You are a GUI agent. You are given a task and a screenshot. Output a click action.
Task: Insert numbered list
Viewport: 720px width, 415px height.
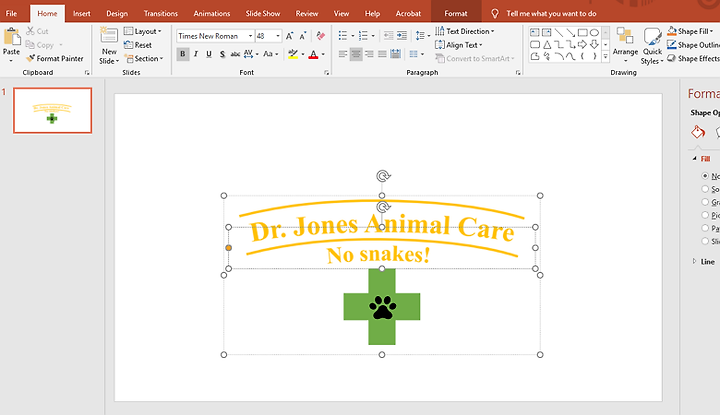pyautogui.click(x=363, y=35)
